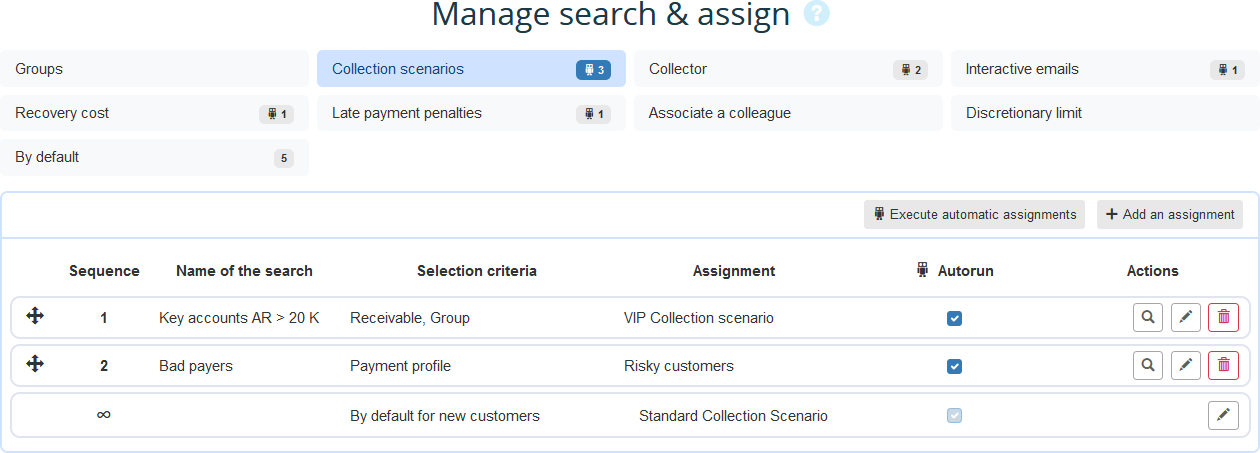Screen dimensions: 1260x453
Task: Open magnifier search for Bad payers row
Action: [1148, 366]
